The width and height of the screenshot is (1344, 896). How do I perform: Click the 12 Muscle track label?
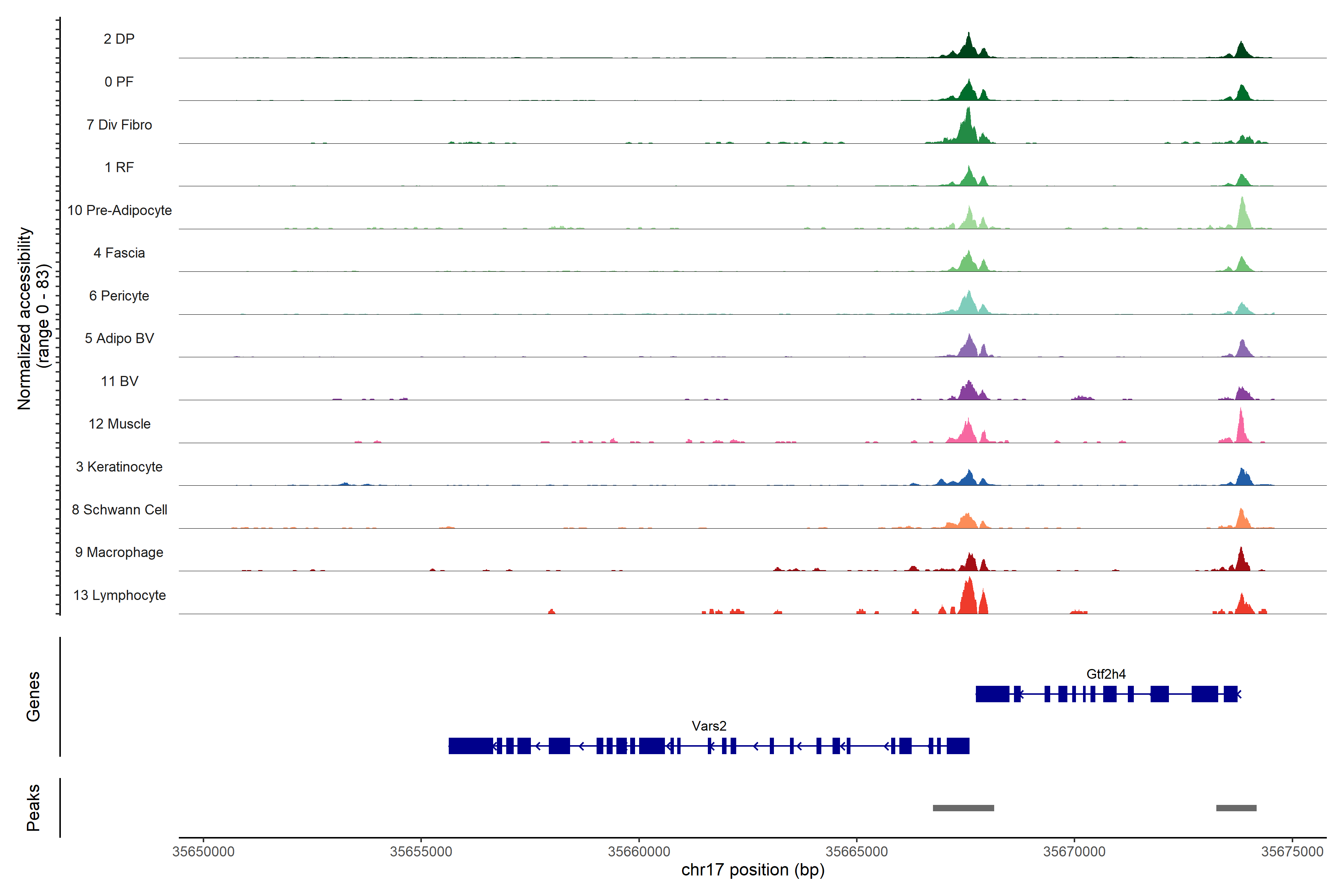[119, 424]
